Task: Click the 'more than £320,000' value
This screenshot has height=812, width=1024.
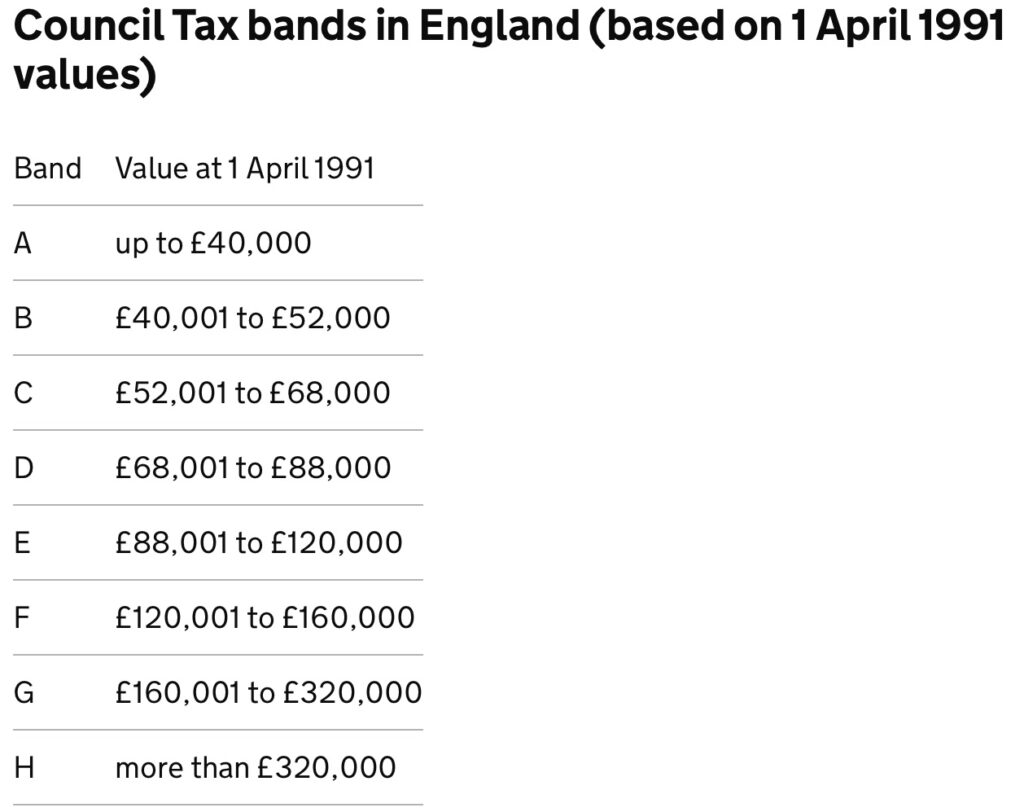Action: [x=255, y=768]
